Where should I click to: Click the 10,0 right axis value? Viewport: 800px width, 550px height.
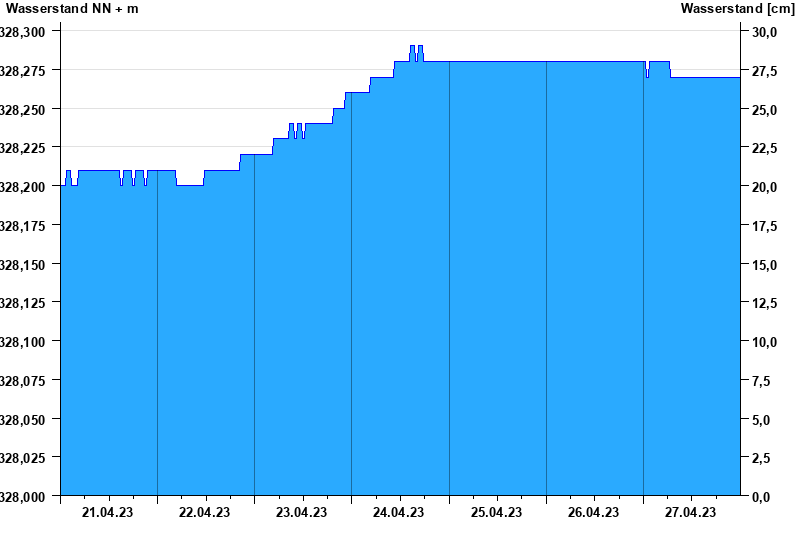pos(764,342)
